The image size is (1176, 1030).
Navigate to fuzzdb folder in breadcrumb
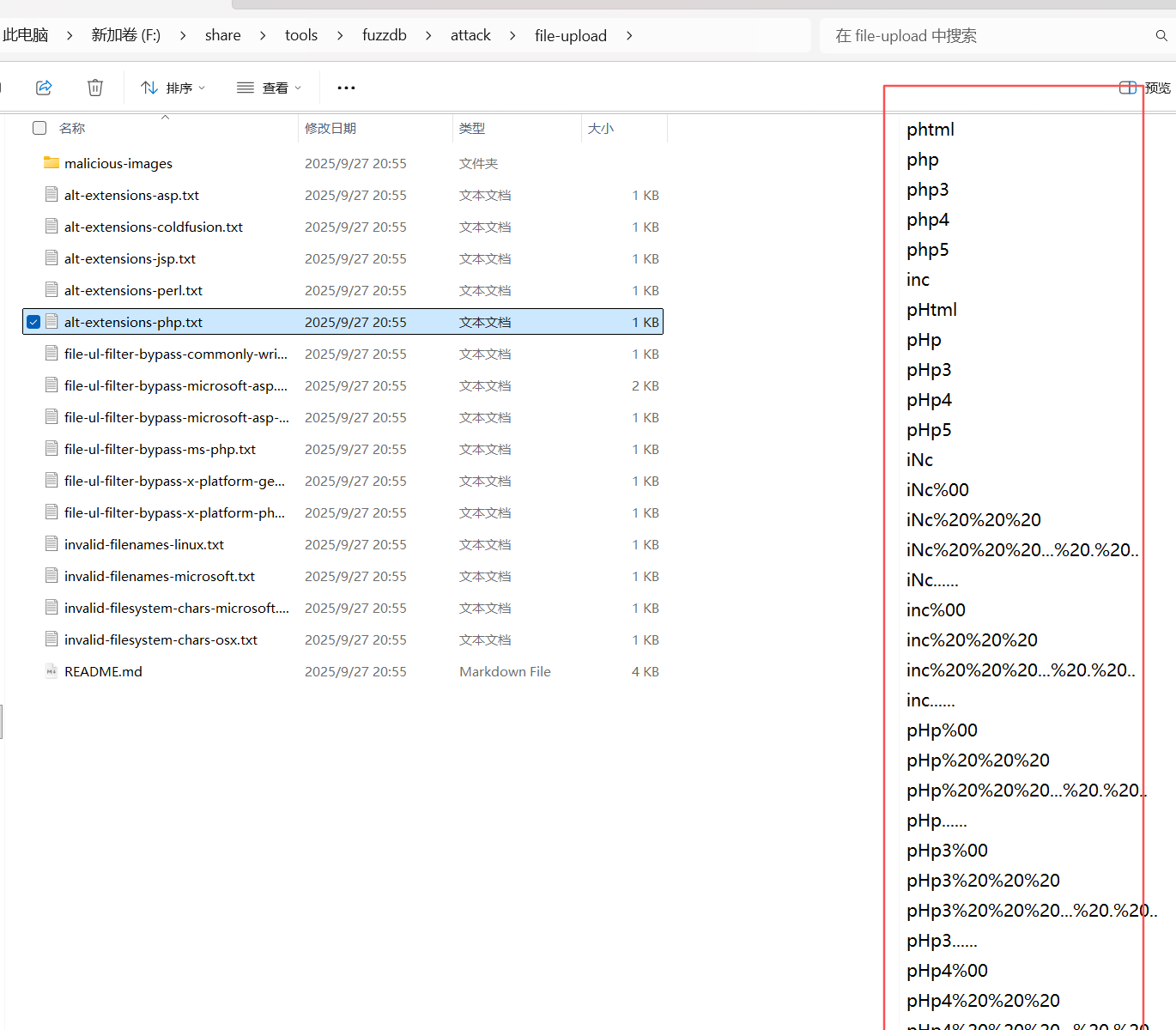tap(385, 35)
